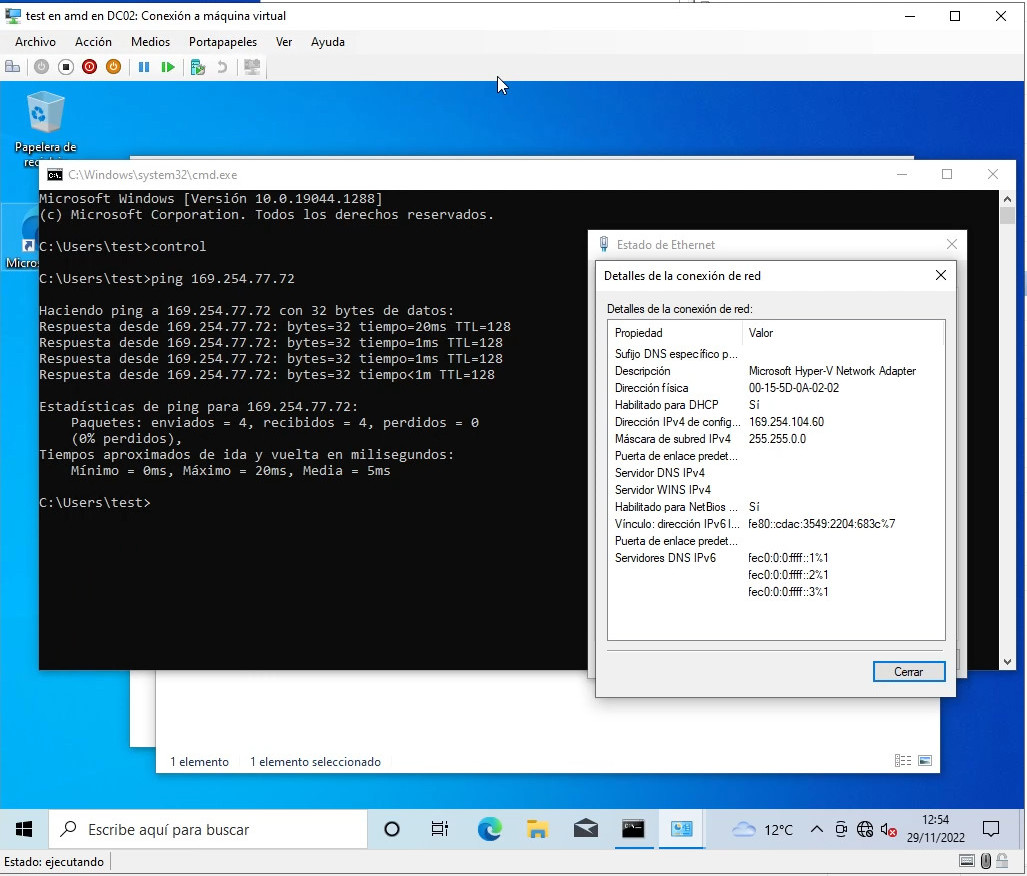
Task: Open File Explorer from the taskbar
Action: pos(538,829)
